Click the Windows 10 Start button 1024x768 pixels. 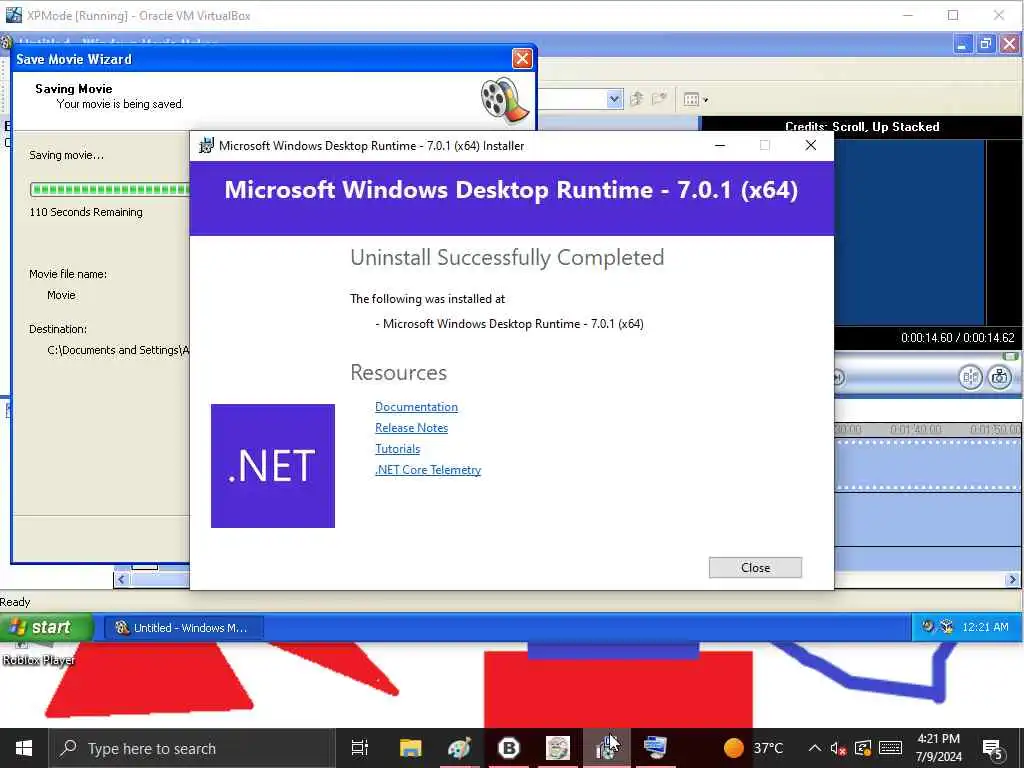pyautogui.click(x=24, y=748)
